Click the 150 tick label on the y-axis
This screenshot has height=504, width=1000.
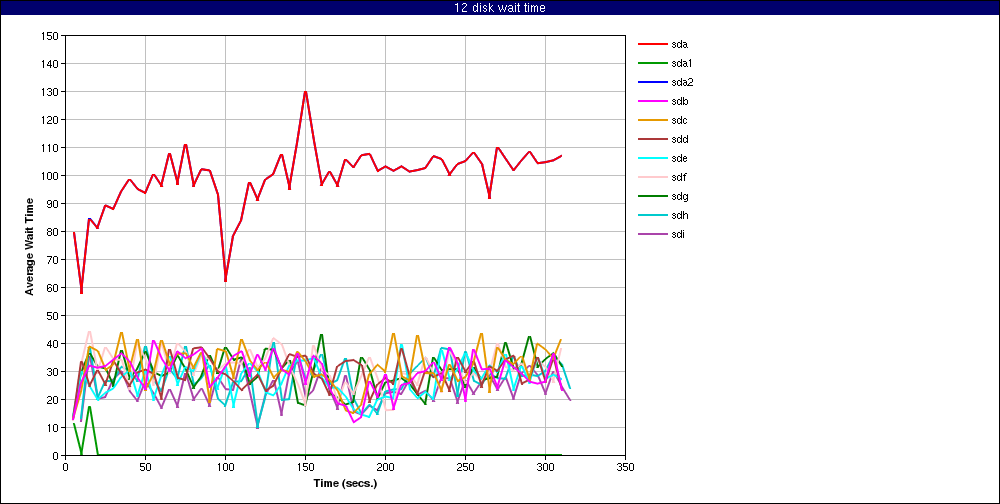click(x=50, y=36)
